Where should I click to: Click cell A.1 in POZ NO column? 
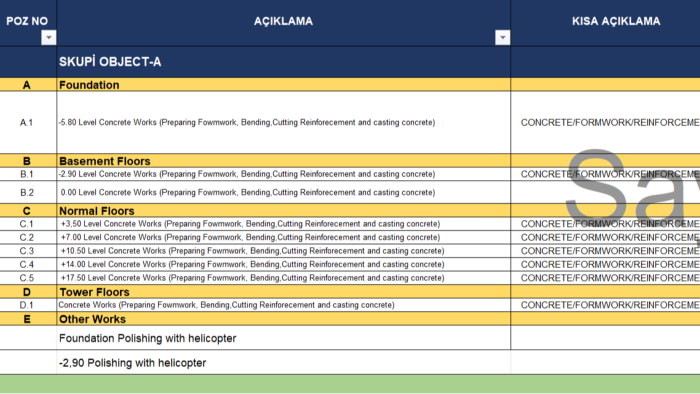(x=28, y=122)
